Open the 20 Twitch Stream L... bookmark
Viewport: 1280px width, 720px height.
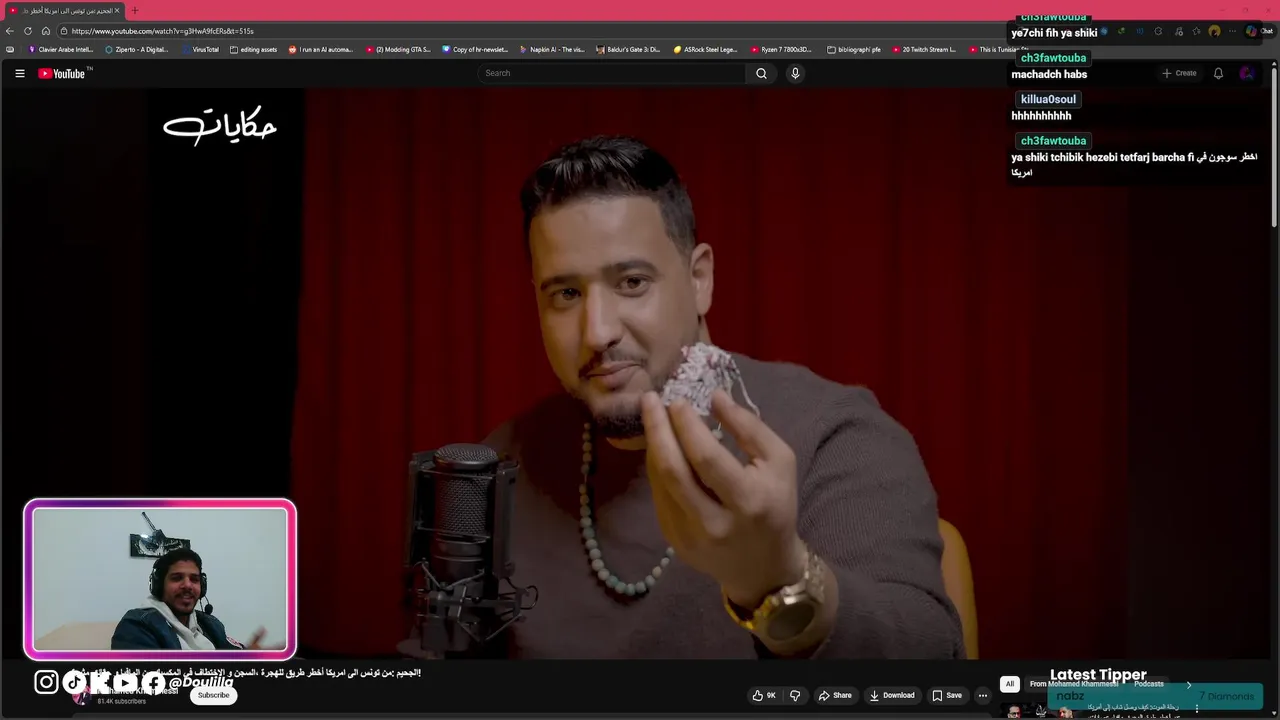tap(924, 49)
